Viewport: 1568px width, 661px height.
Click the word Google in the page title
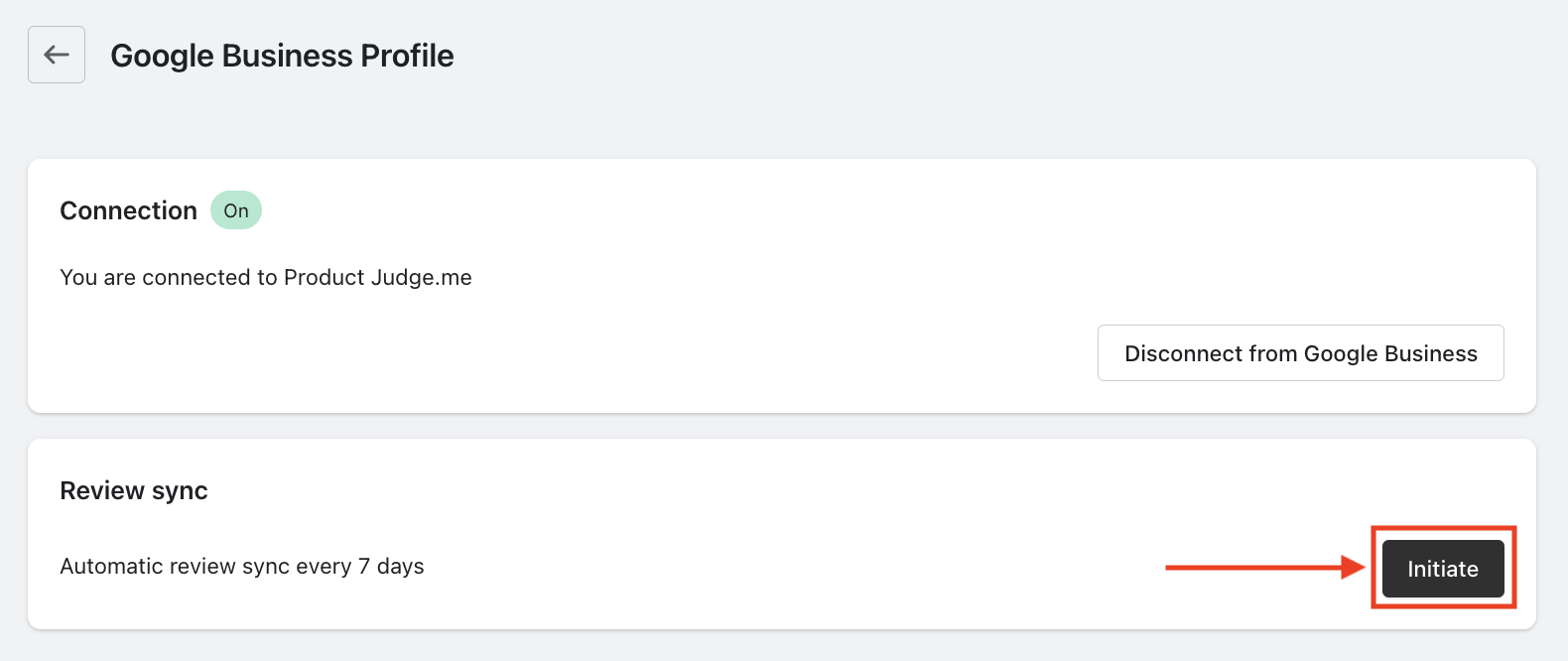pyautogui.click(x=162, y=56)
